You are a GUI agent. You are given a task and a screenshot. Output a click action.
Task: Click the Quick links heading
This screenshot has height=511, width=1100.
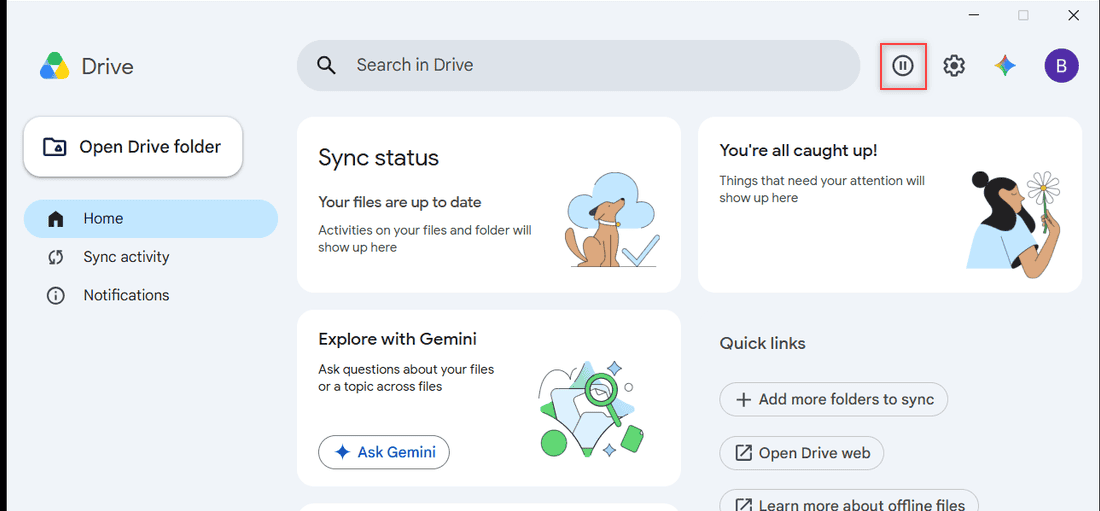click(x=763, y=344)
